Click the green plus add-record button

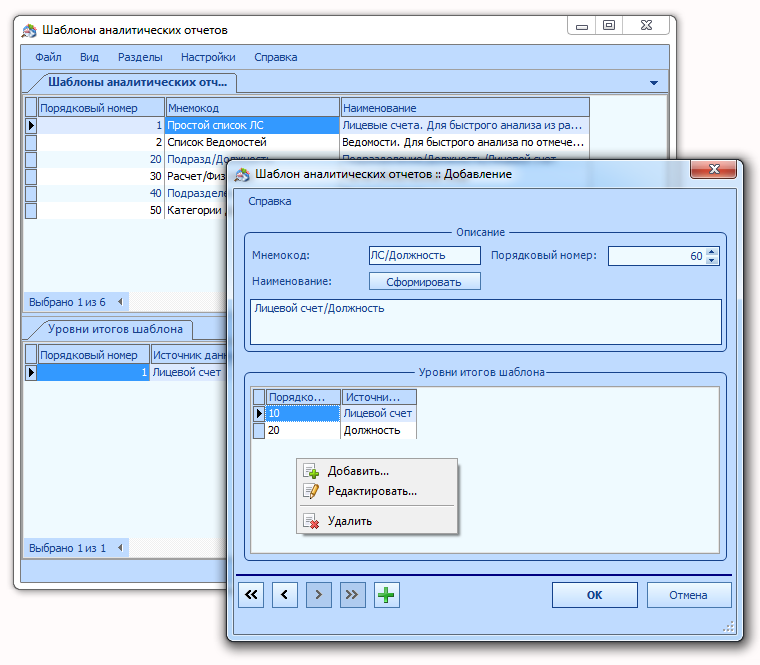[x=386, y=595]
